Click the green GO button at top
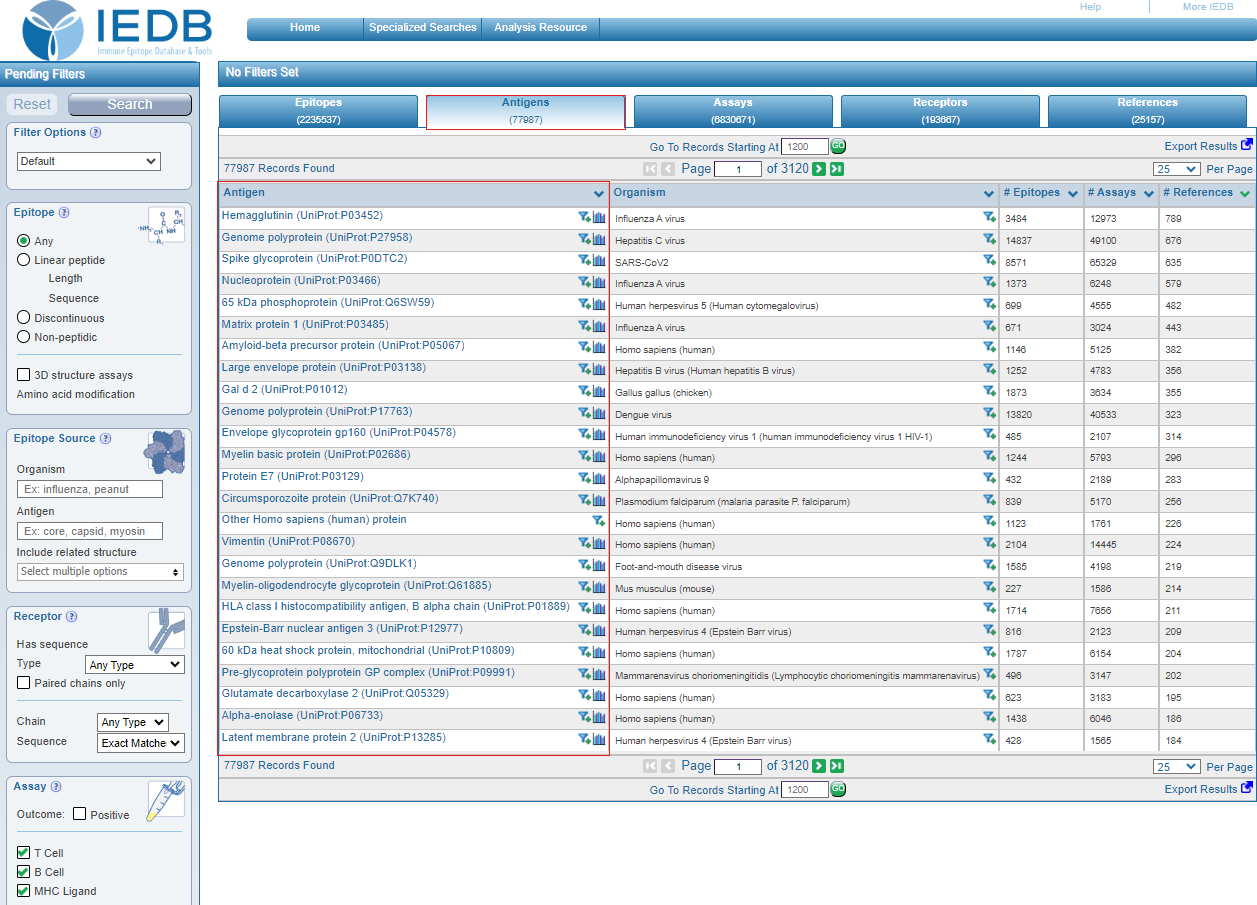The width and height of the screenshot is (1257, 905). tap(838, 146)
